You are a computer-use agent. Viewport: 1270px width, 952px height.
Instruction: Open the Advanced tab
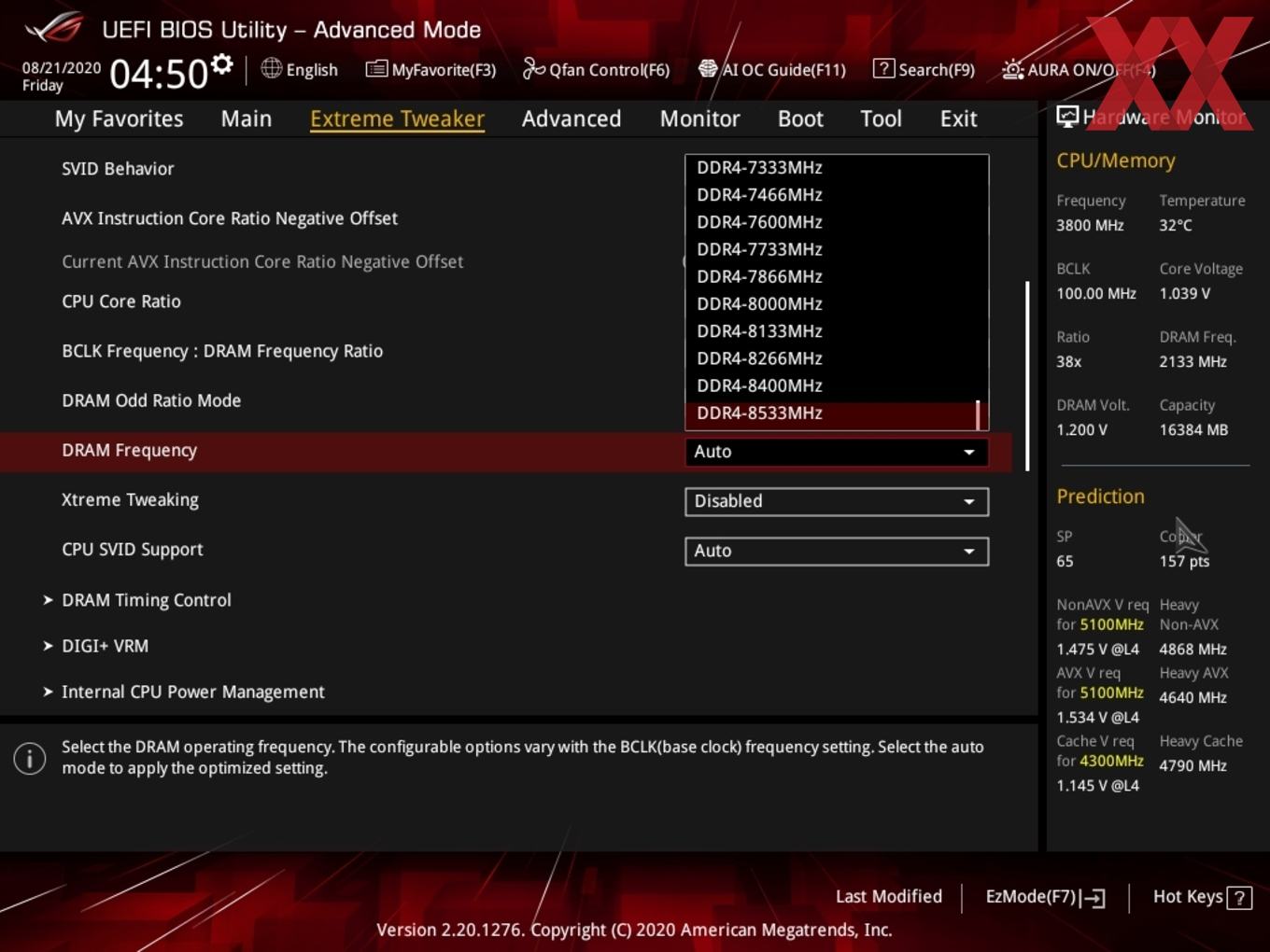coord(571,119)
